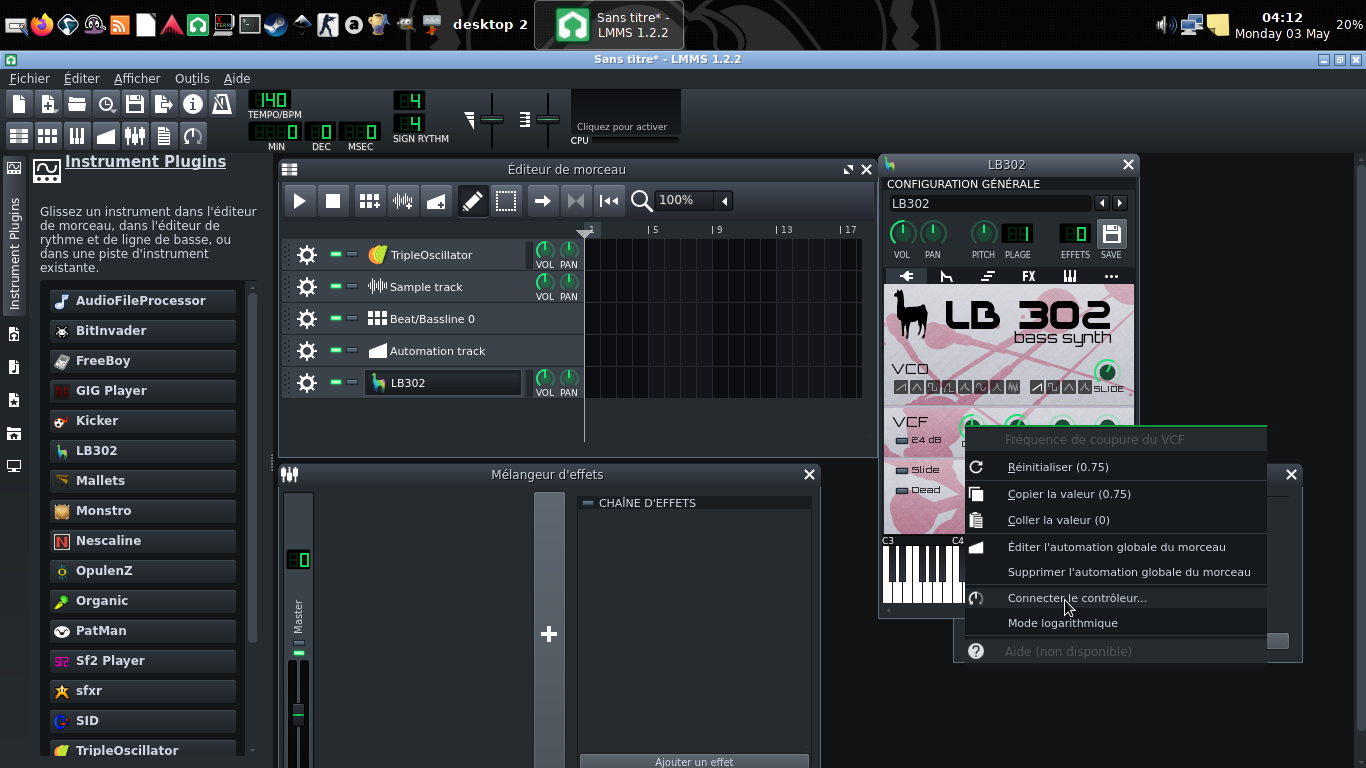Enable the Dead toggle in LB302
Viewport: 1366px width, 768px height.
coord(902,490)
